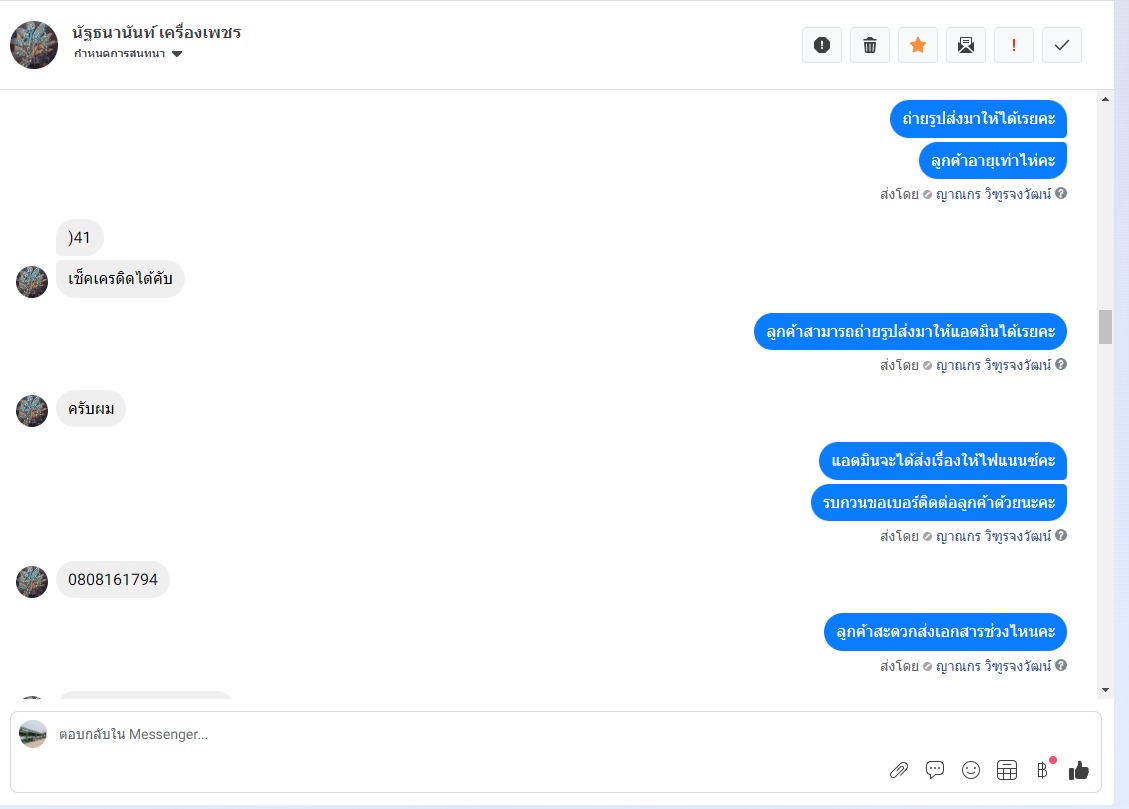Click help icon beside sender ญาณกร under last message
1129x809 pixels.
click(x=1061, y=666)
